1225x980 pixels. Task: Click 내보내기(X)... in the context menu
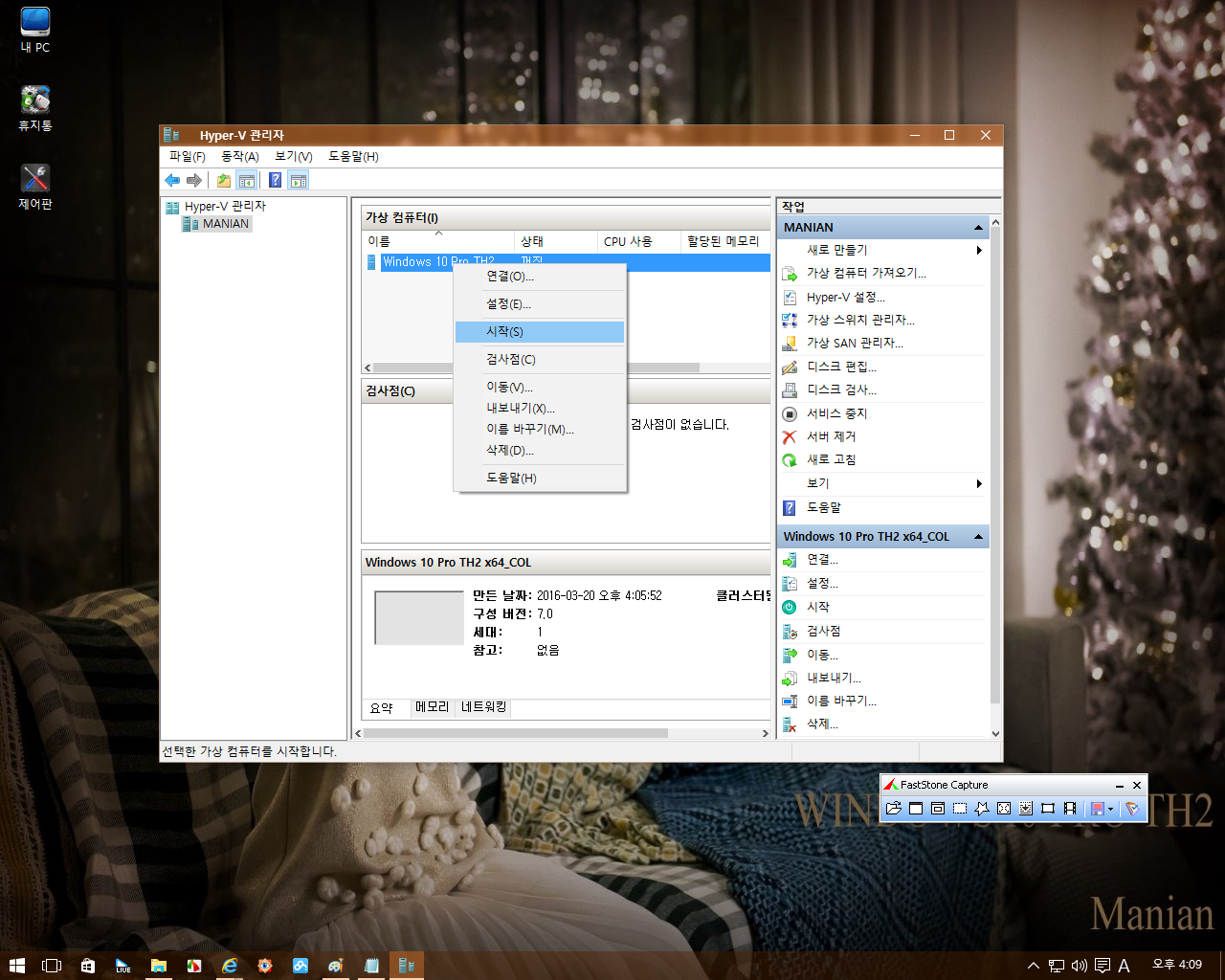tap(540, 409)
